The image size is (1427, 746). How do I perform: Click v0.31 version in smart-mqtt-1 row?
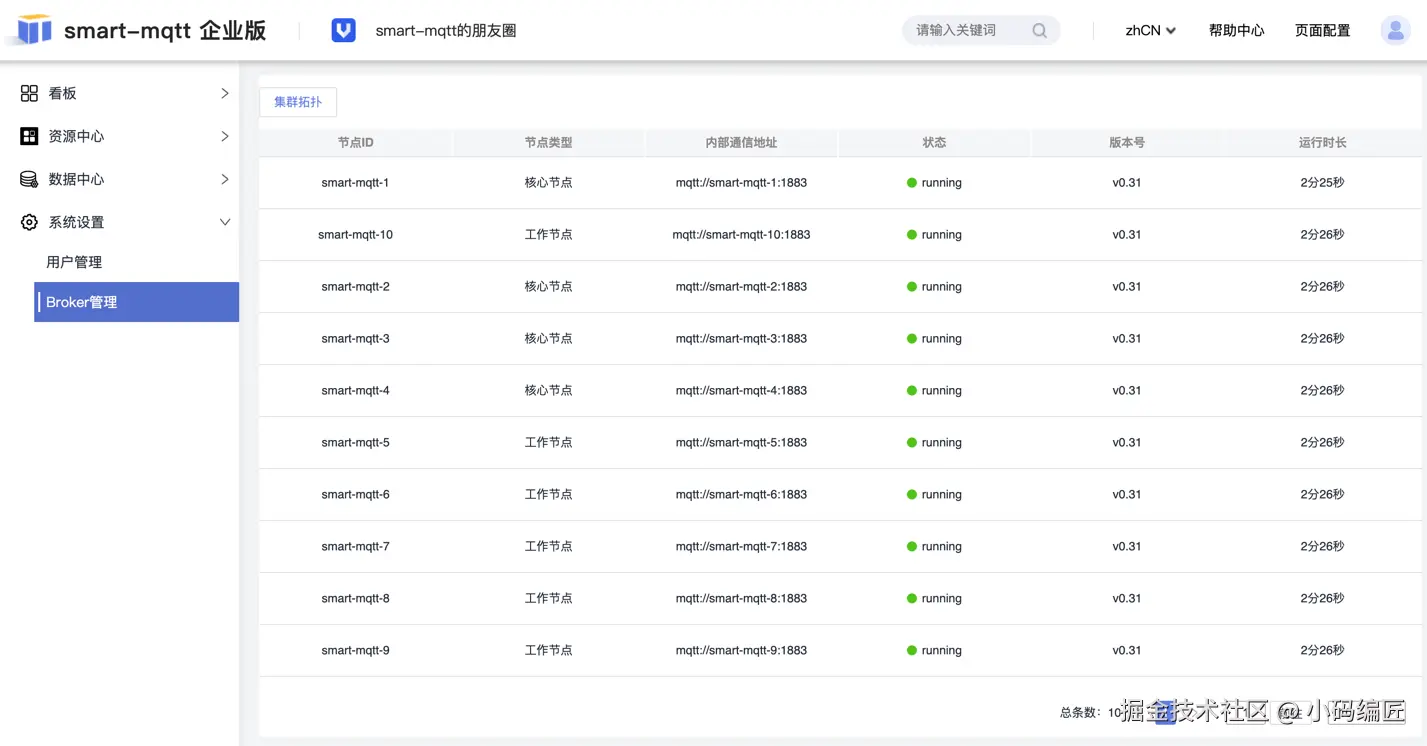pos(1127,183)
